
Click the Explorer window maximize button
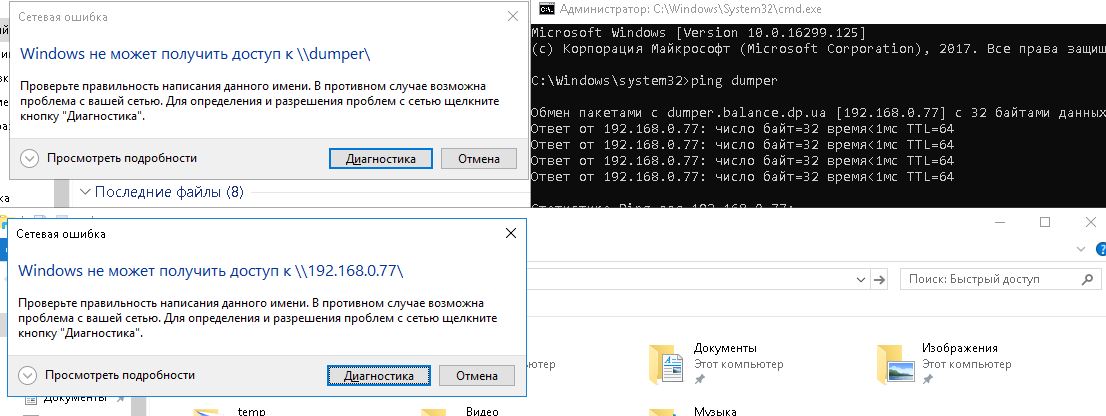coord(1045,222)
